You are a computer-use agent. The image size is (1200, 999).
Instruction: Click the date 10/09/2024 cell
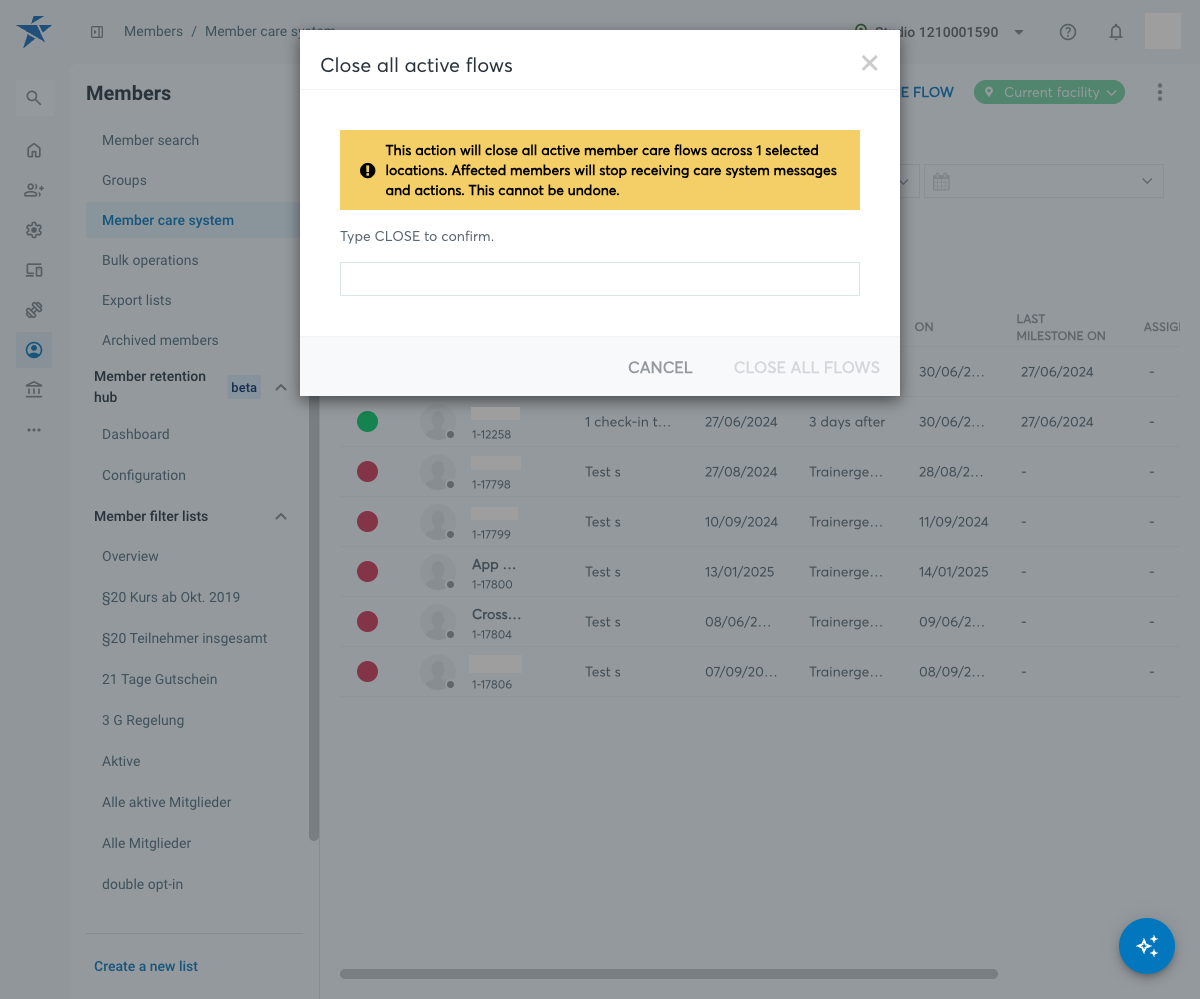pos(741,522)
